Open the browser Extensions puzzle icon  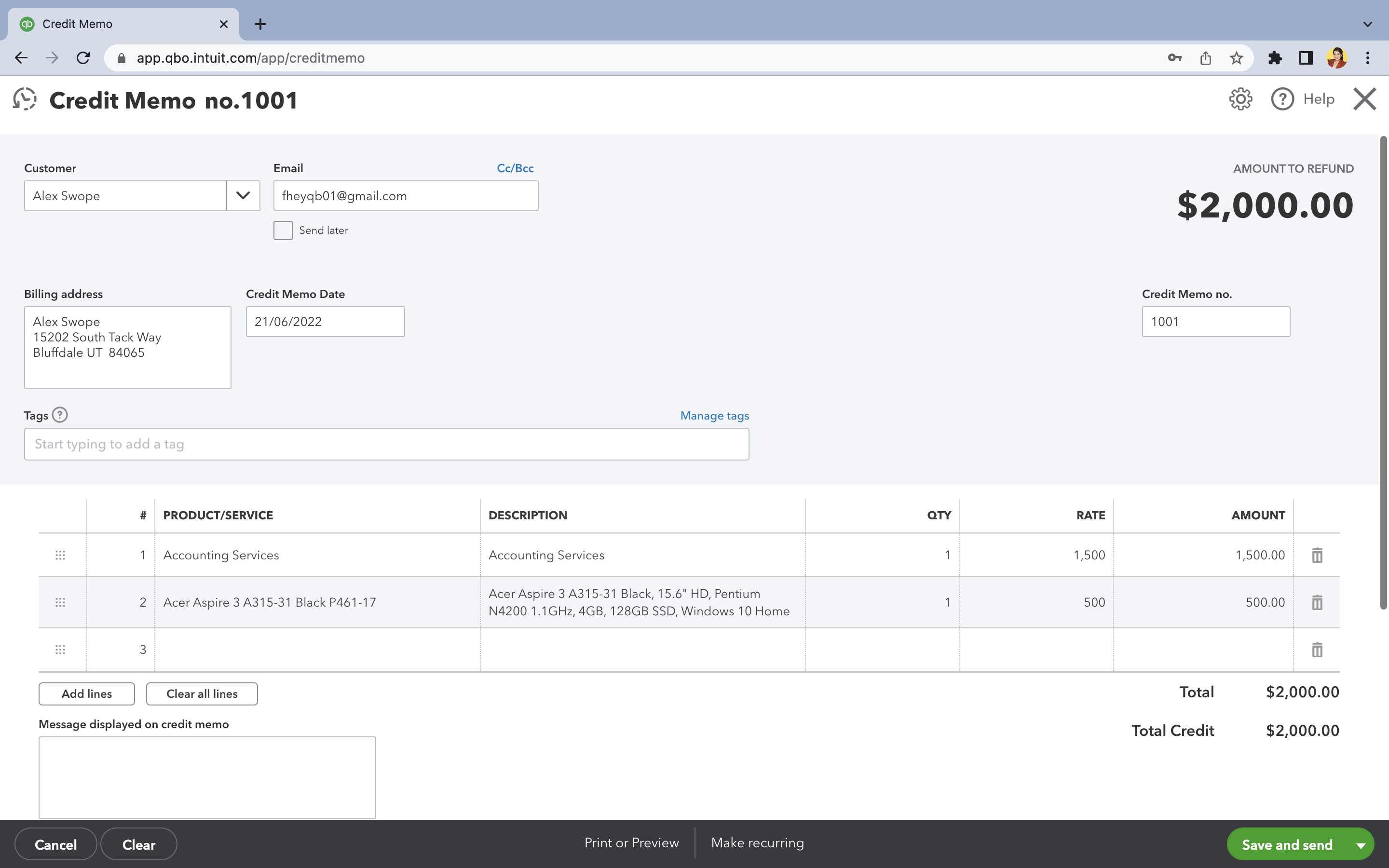(1275, 58)
